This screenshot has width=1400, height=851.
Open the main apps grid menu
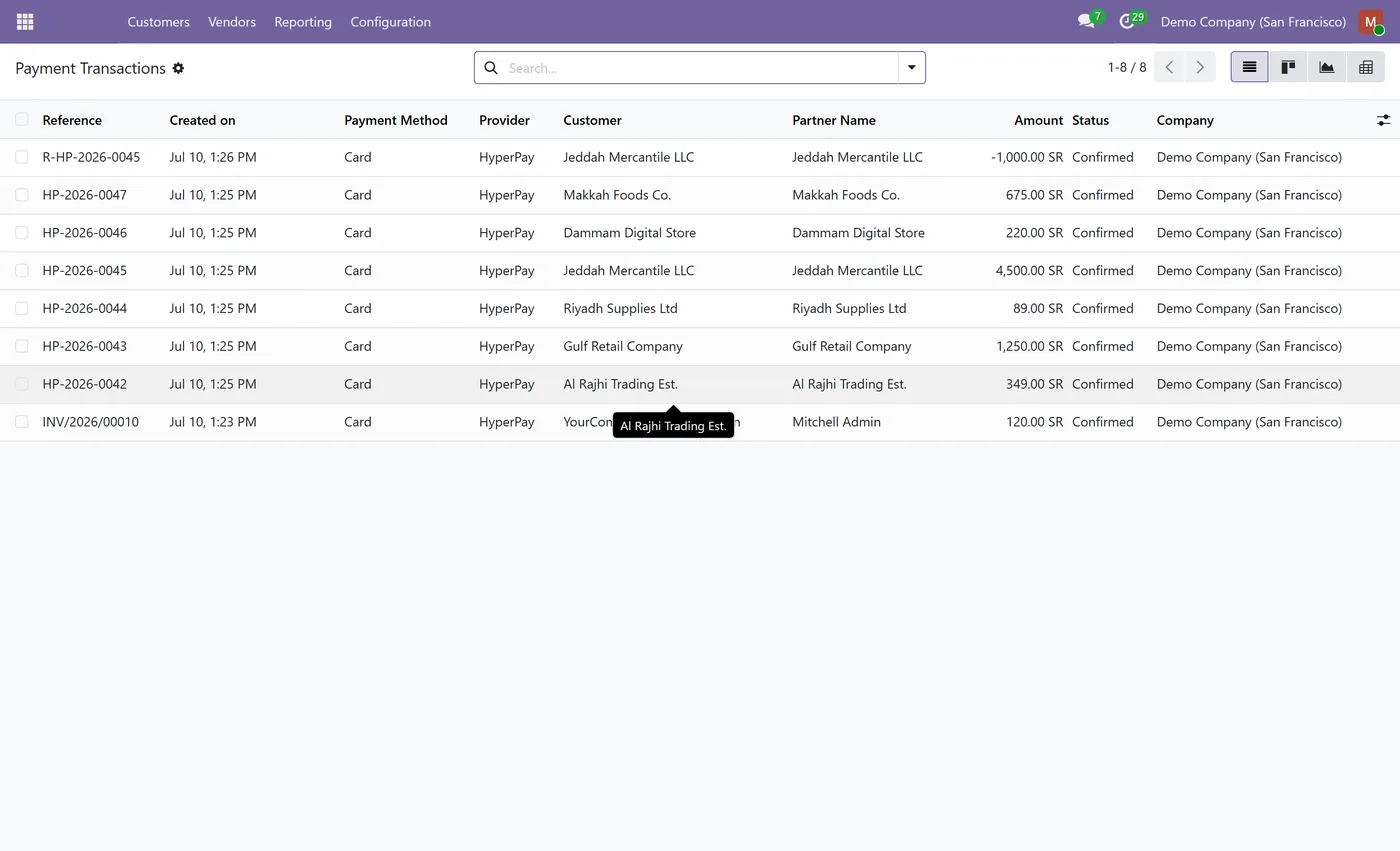click(25, 21)
